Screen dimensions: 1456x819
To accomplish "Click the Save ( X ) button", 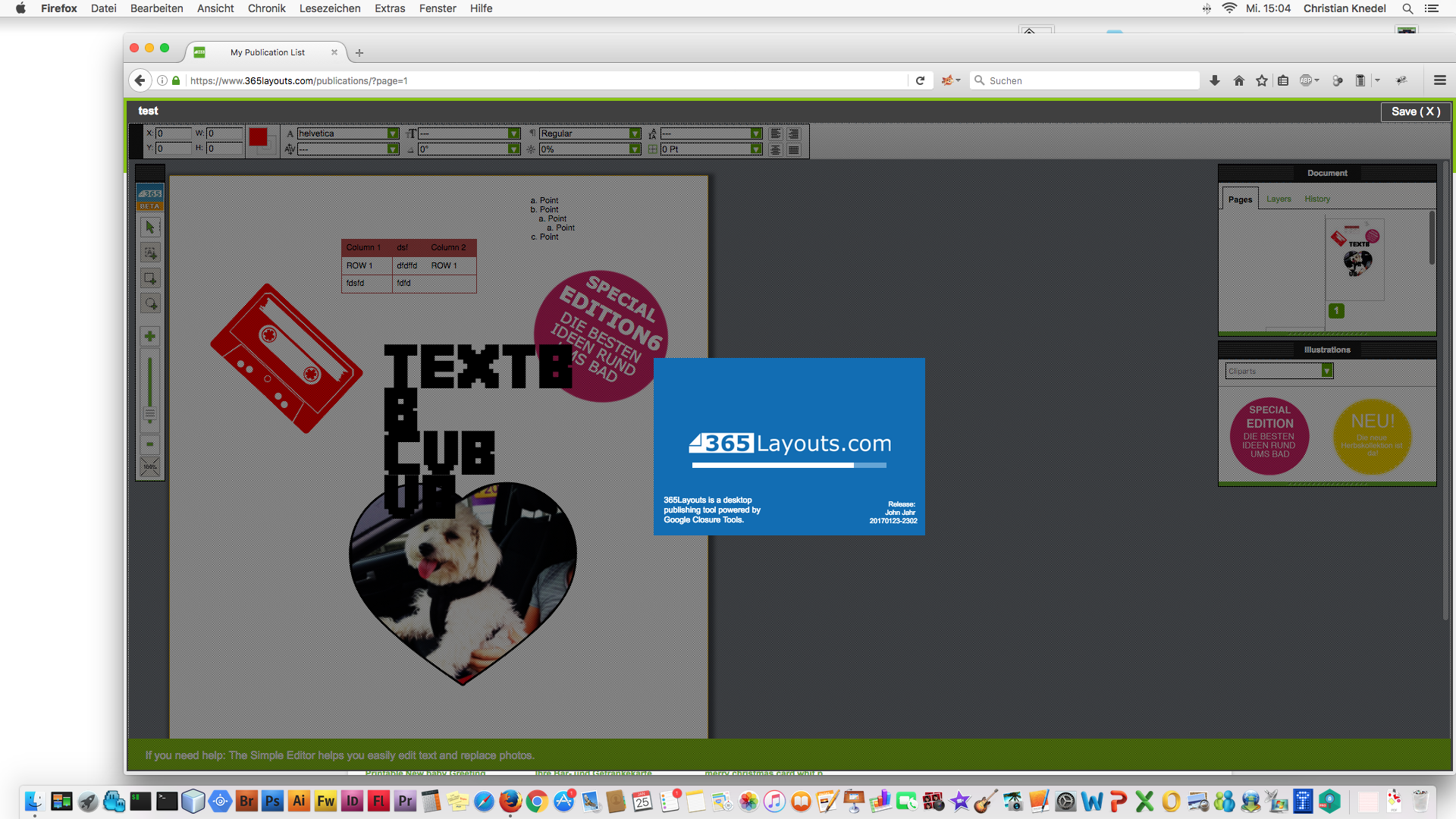I will coord(1415,111).
